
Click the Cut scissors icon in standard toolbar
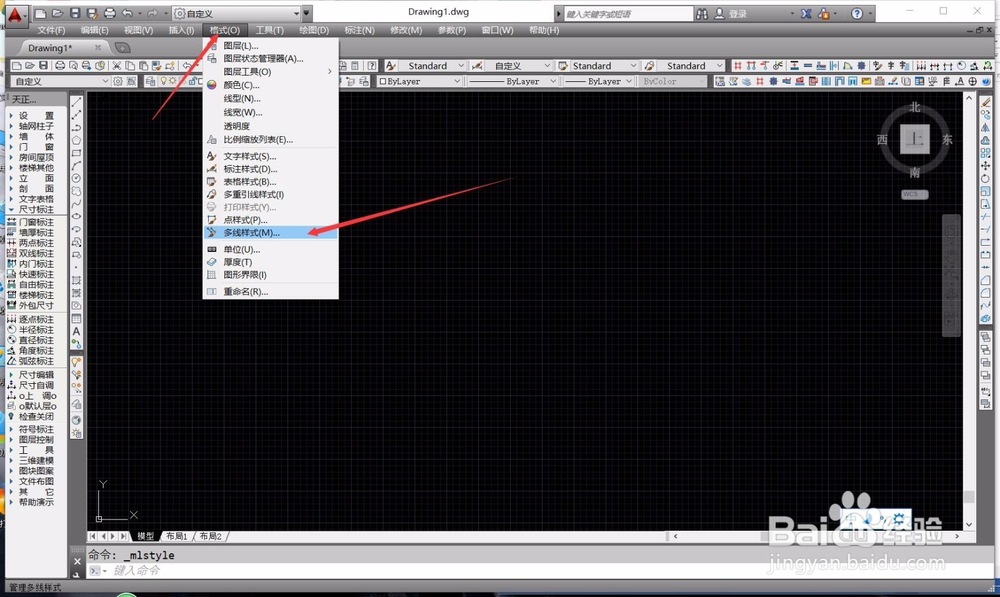coord(117,66)
